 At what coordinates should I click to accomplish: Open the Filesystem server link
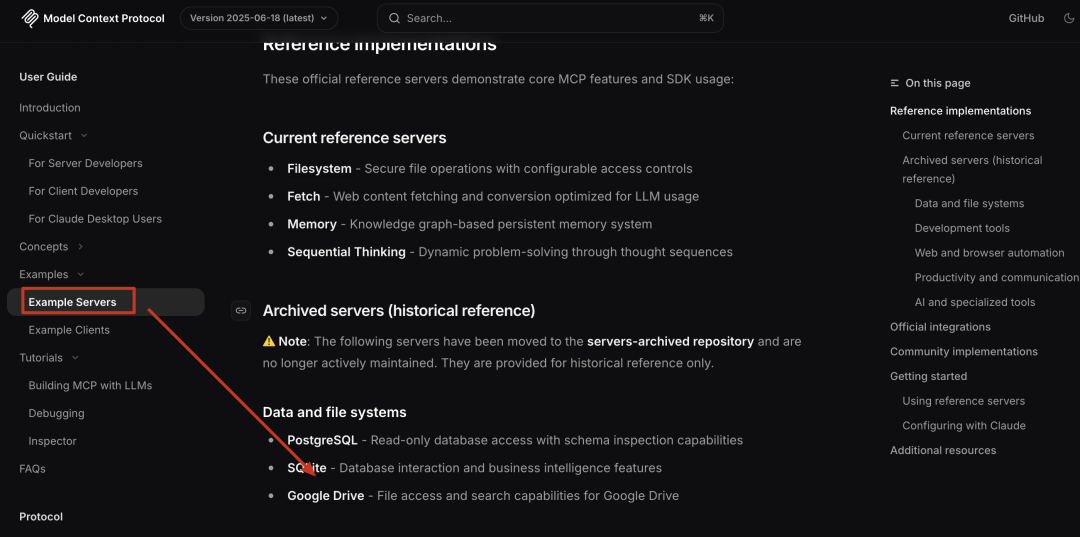click(319, 169)
